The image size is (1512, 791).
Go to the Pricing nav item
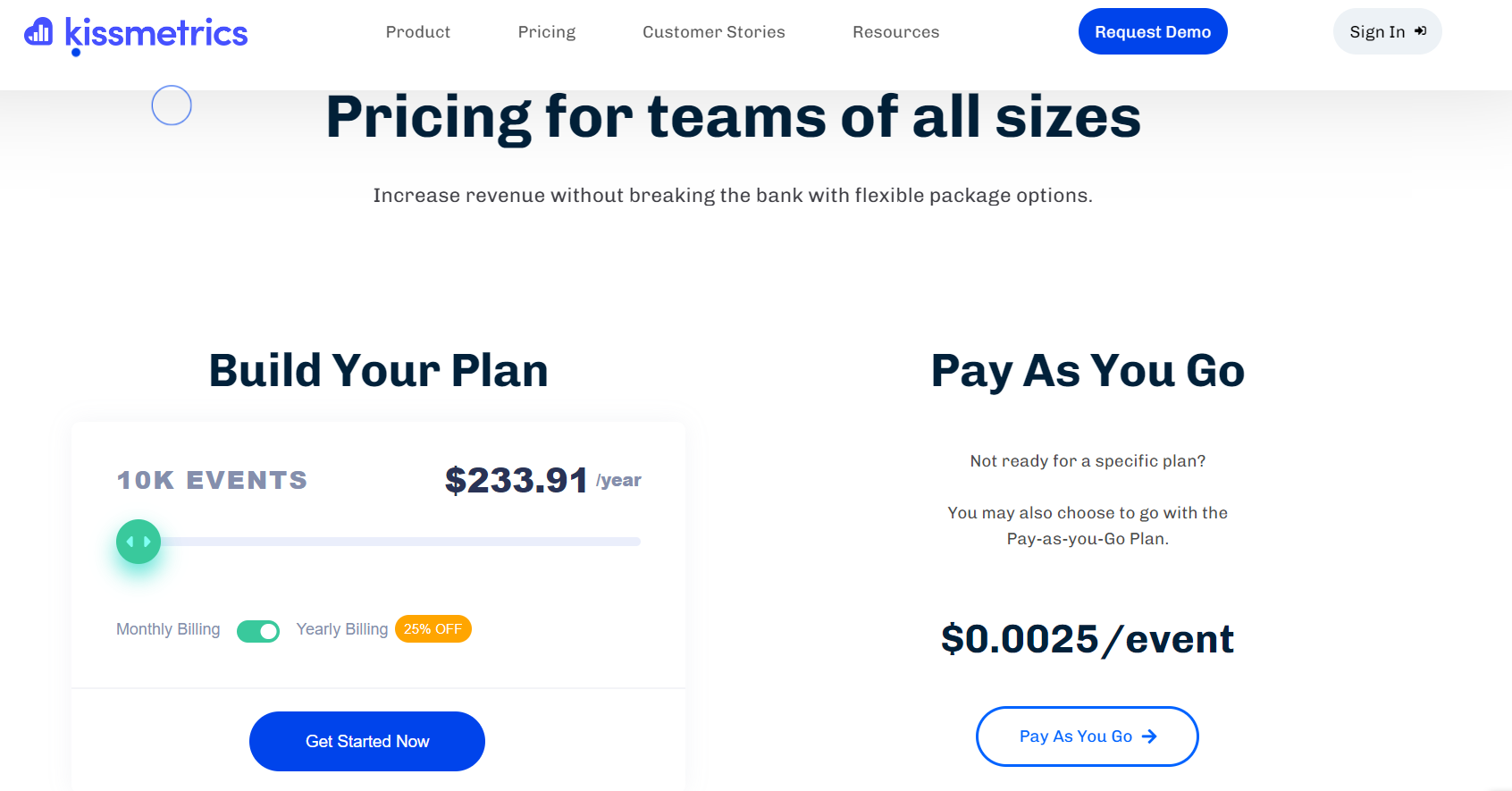[547, 32]
